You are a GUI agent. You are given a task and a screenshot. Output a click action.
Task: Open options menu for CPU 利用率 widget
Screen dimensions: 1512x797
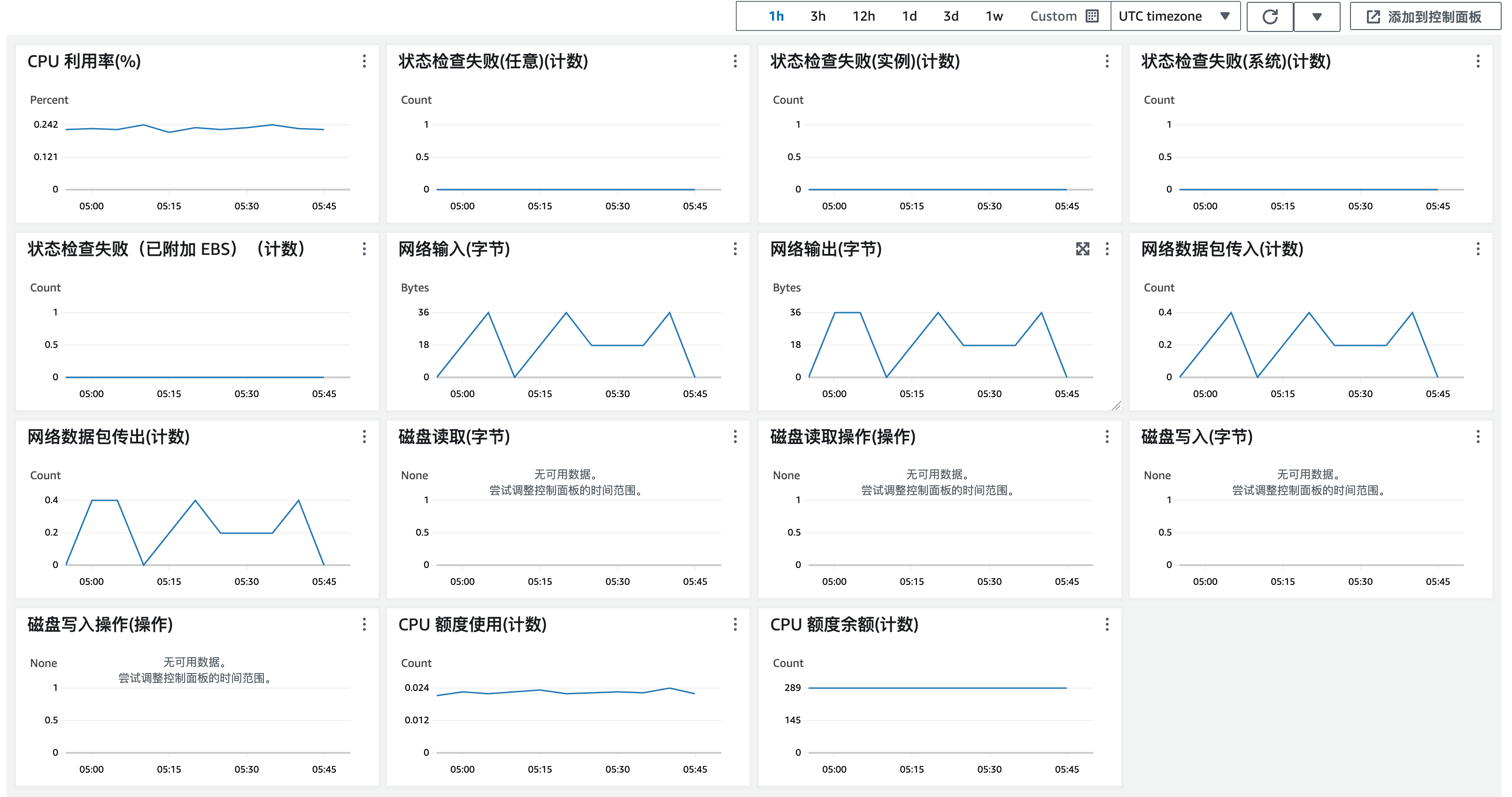[x=364, y=61]
